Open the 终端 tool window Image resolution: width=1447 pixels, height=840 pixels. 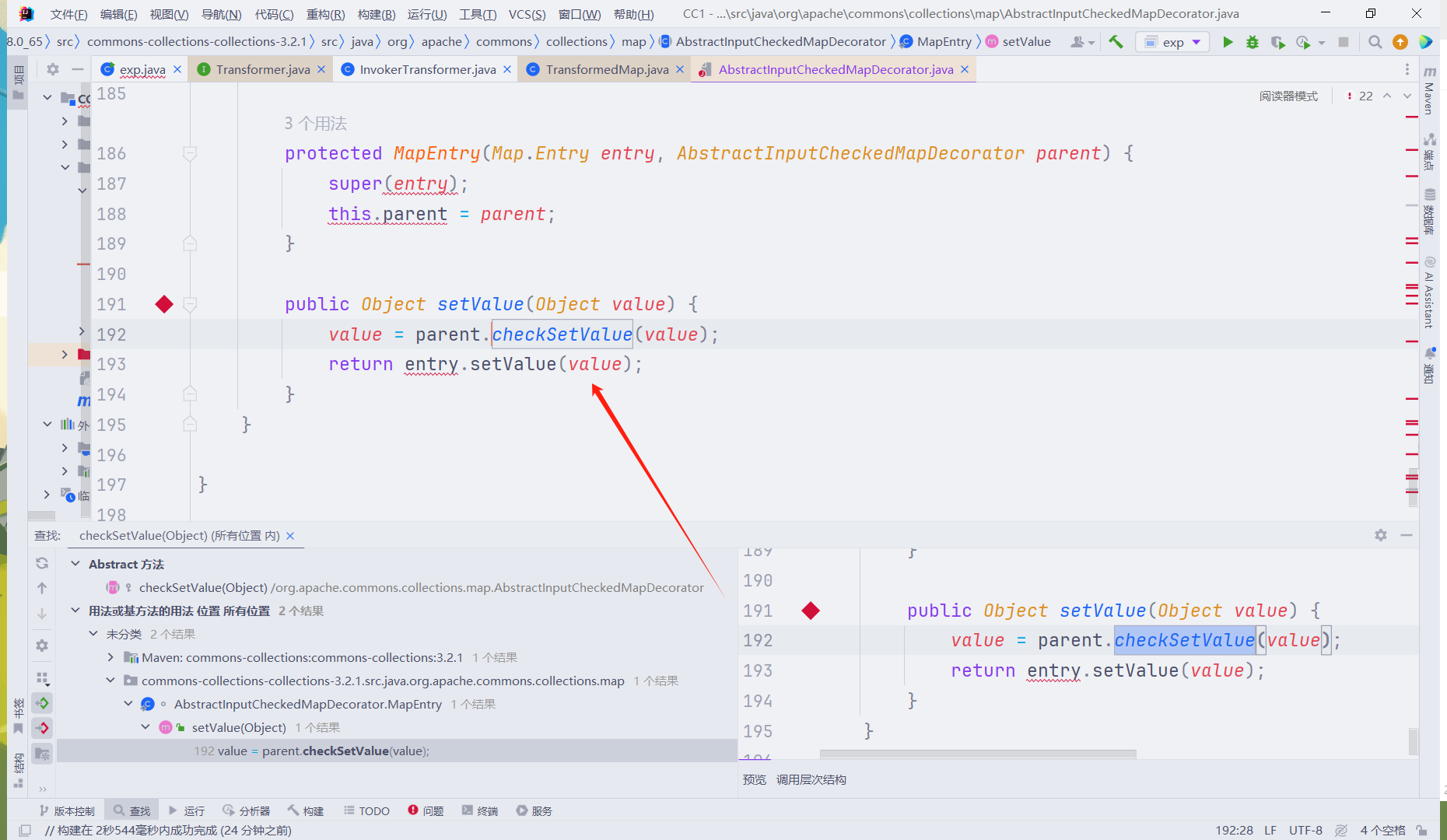tap(480, 810)
